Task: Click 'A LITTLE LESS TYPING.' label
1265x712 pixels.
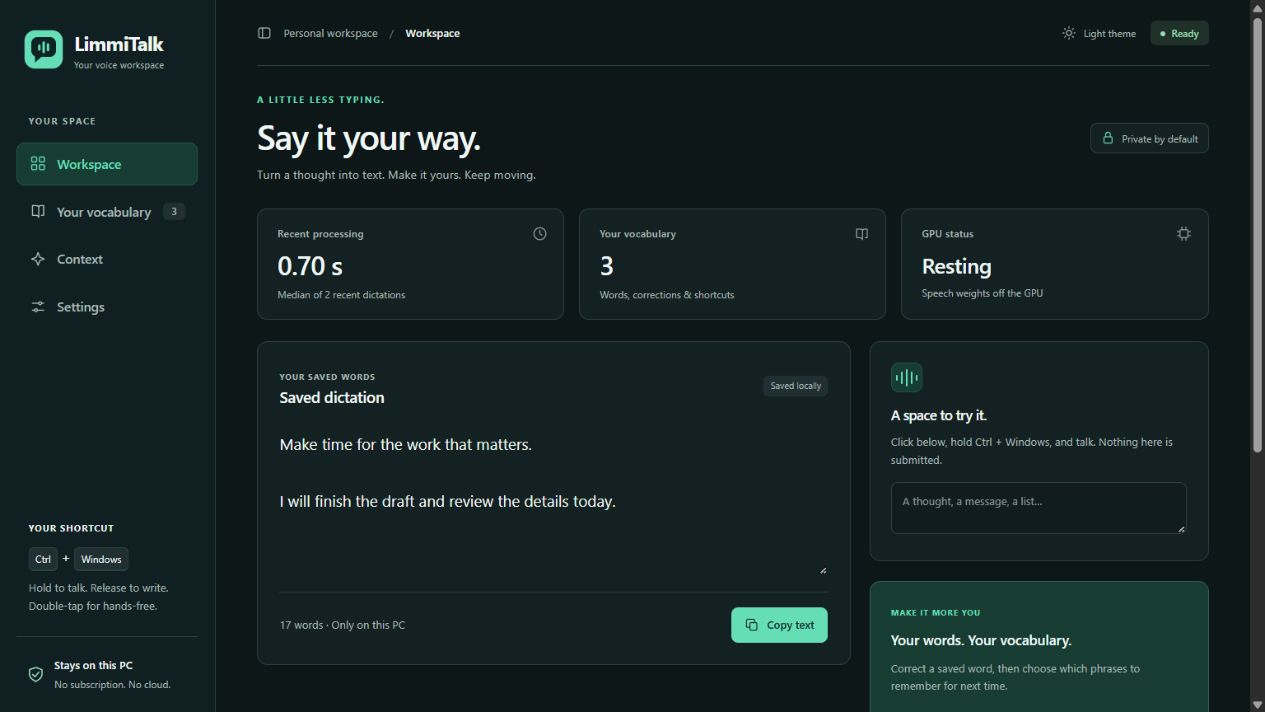Action: (321, 100)
